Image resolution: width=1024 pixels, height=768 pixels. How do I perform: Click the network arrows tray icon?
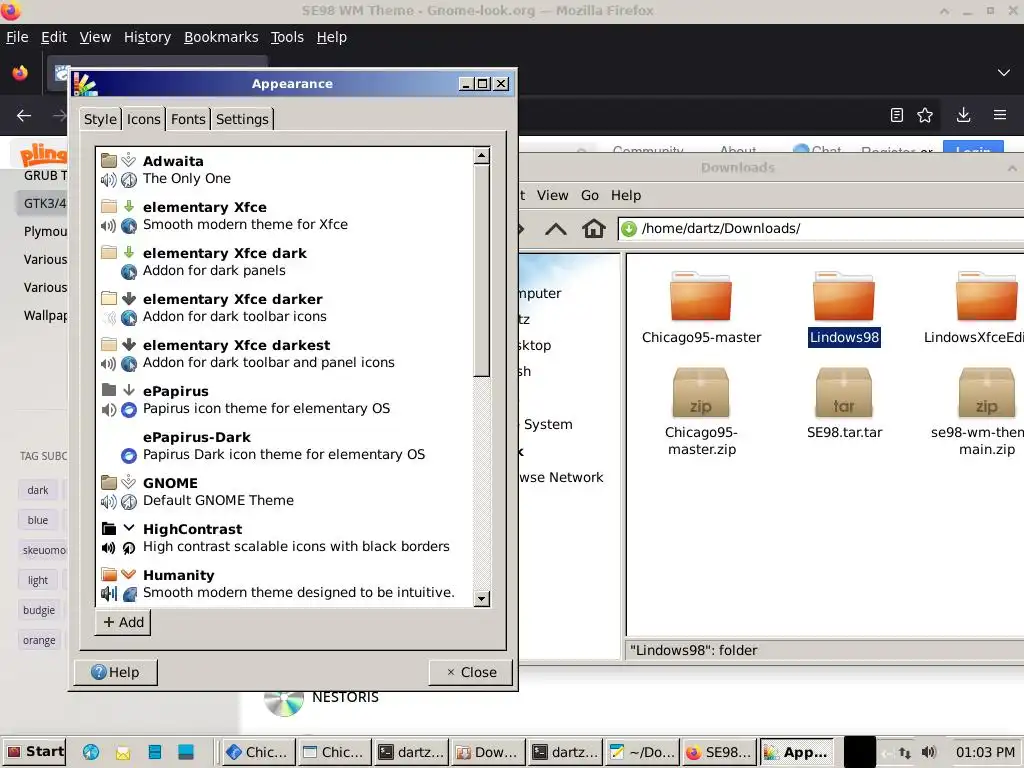point(904,752)
